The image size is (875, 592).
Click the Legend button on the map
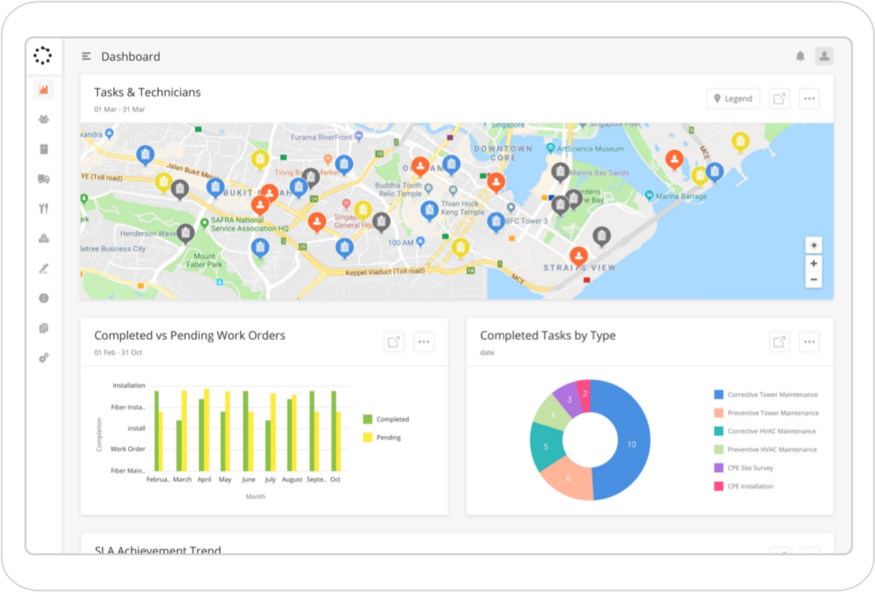(x=733, y=99)
